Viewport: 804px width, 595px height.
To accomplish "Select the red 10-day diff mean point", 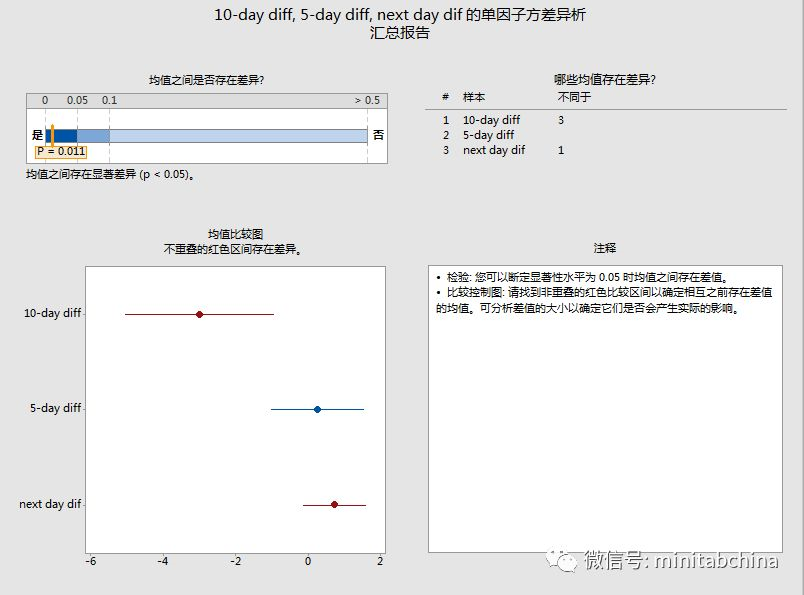I will coord(199,314).
